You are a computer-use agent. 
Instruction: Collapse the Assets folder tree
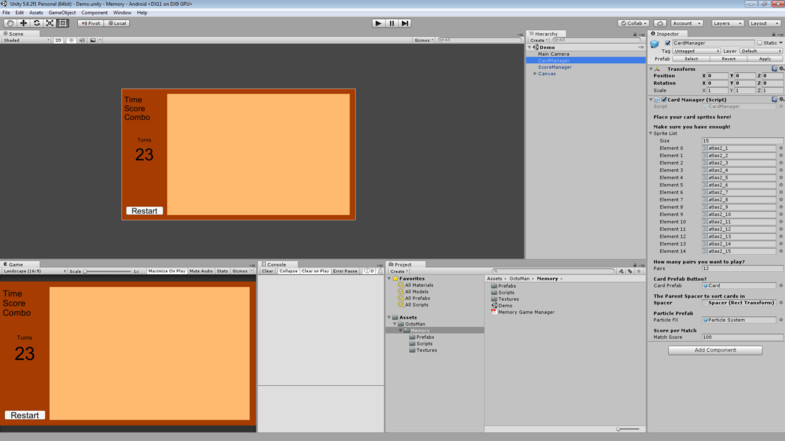point(389,317)
